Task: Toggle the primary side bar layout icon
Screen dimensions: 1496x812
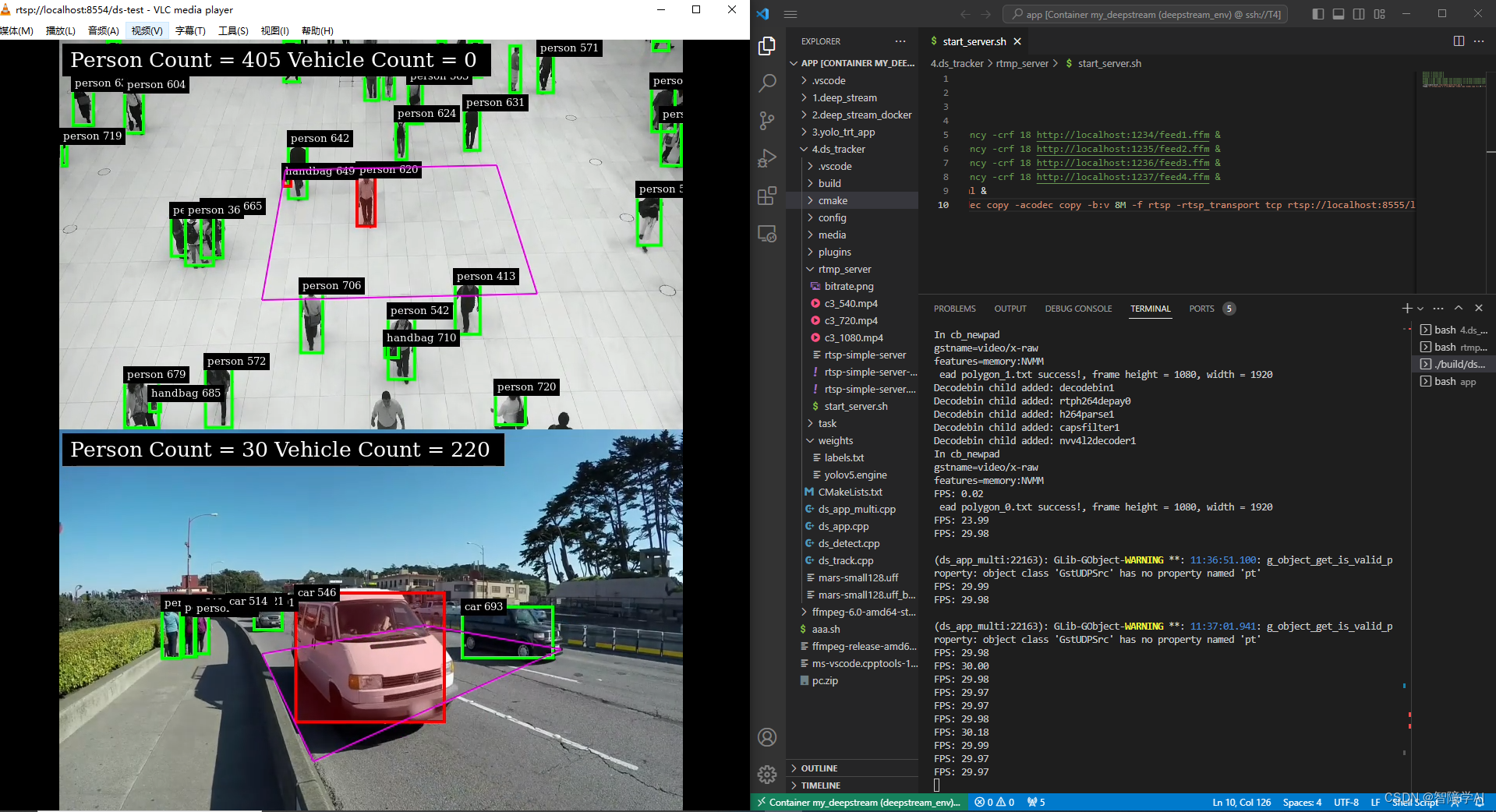Action: pos(1318,14)
